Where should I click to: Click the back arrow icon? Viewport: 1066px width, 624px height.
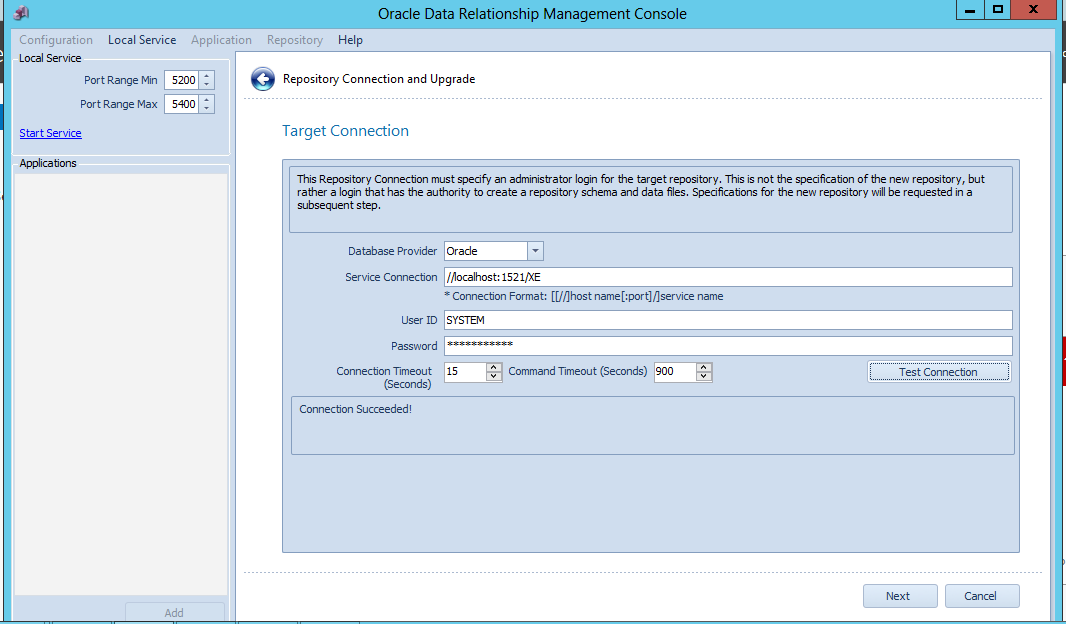coord(262,79)
